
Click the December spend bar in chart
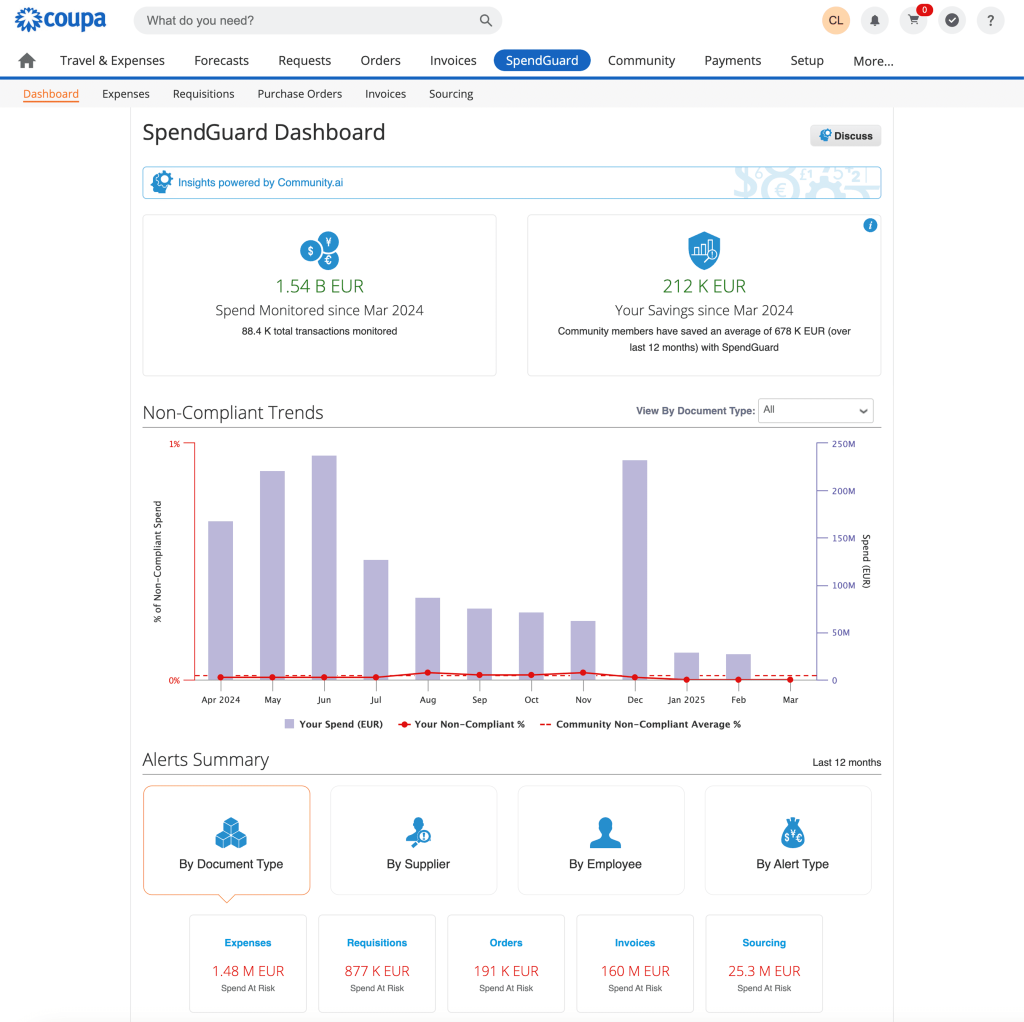pyautogui.click(x=635, y=568)
